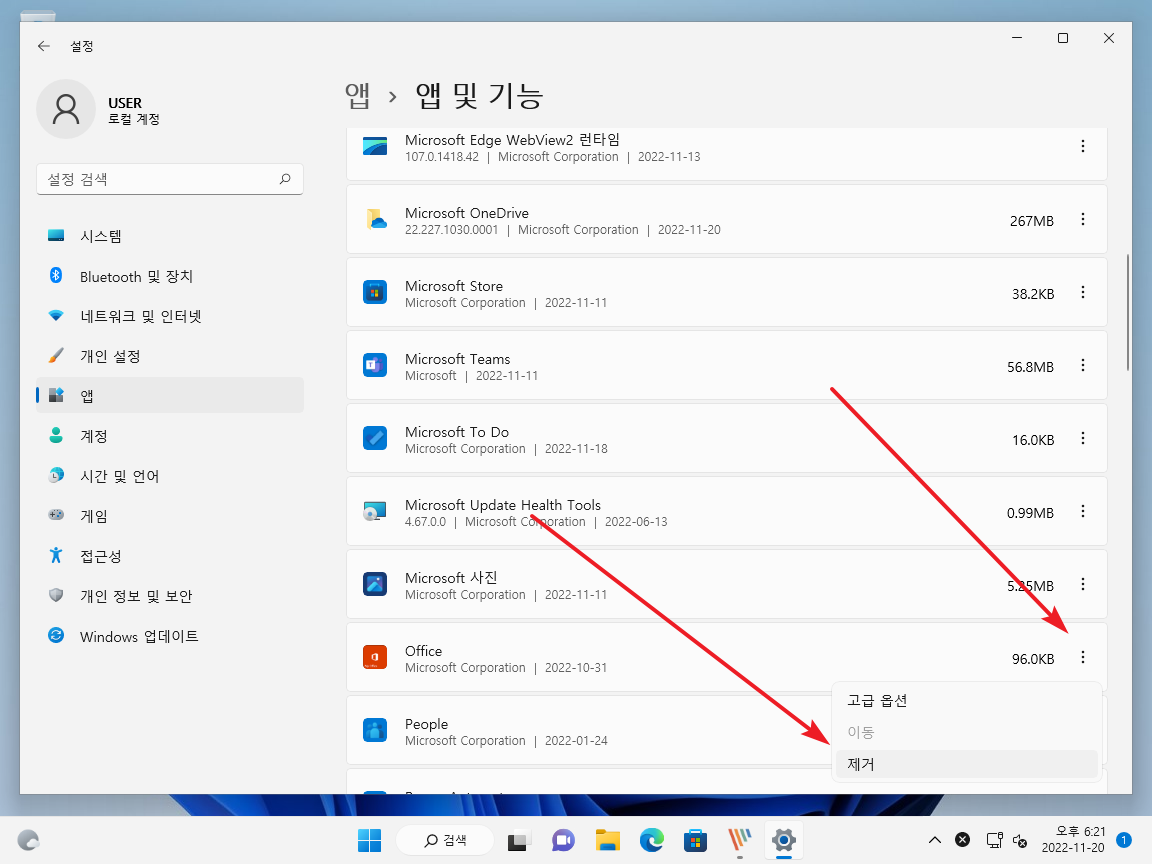Open more options for Microsoft Update Health Tools

1082,511
